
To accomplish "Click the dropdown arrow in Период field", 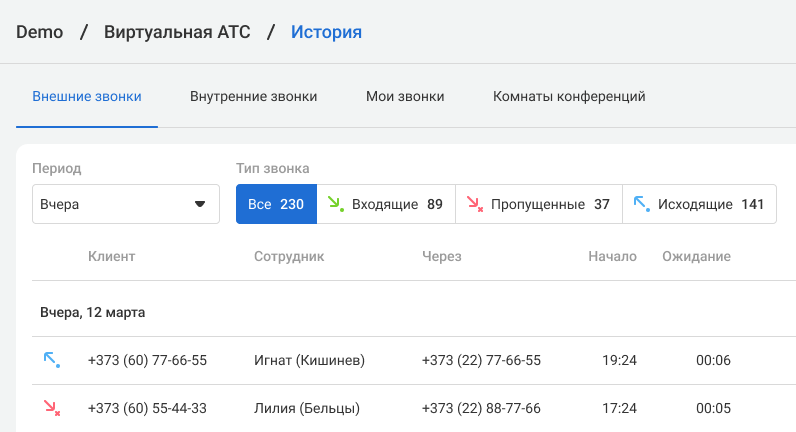I will [x=200, y=204].
